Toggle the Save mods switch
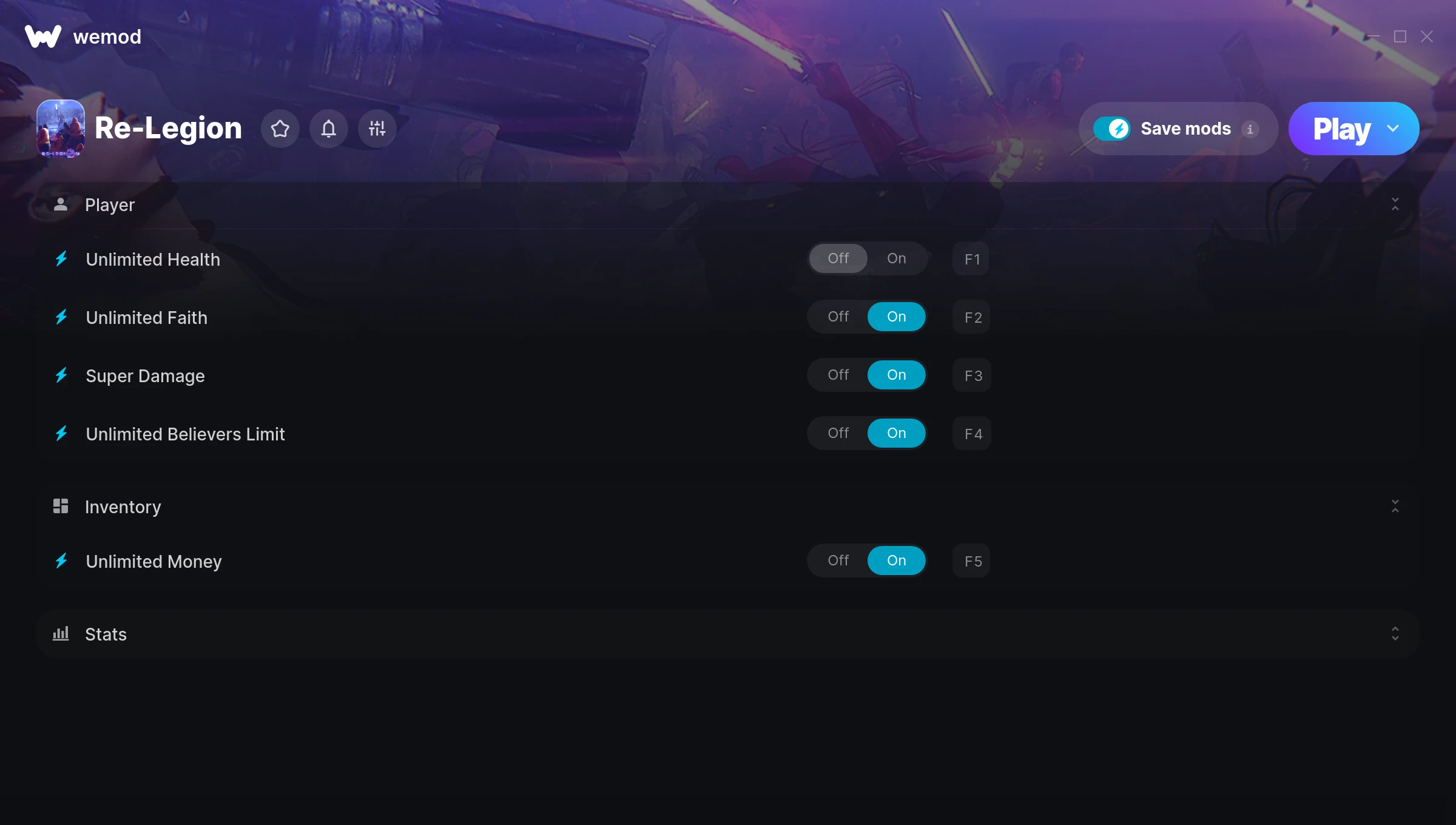1456x825 pixels. coord(1112,129)
